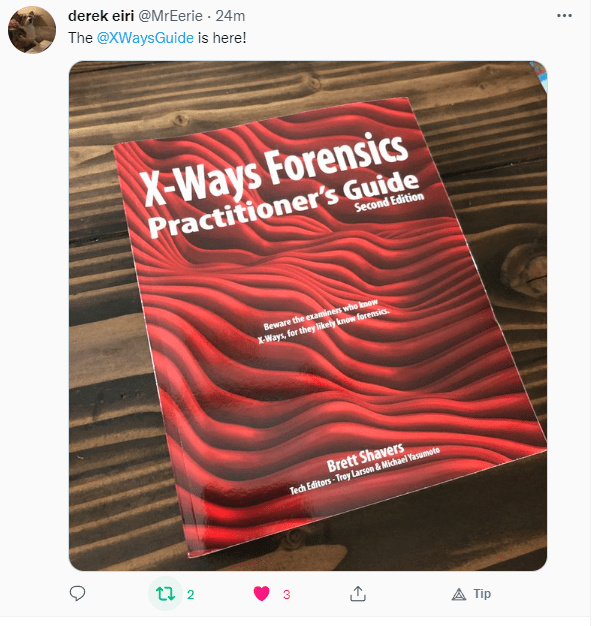Click the share upload icon
This screenshot has width=604, height=626.
point(358,594)
